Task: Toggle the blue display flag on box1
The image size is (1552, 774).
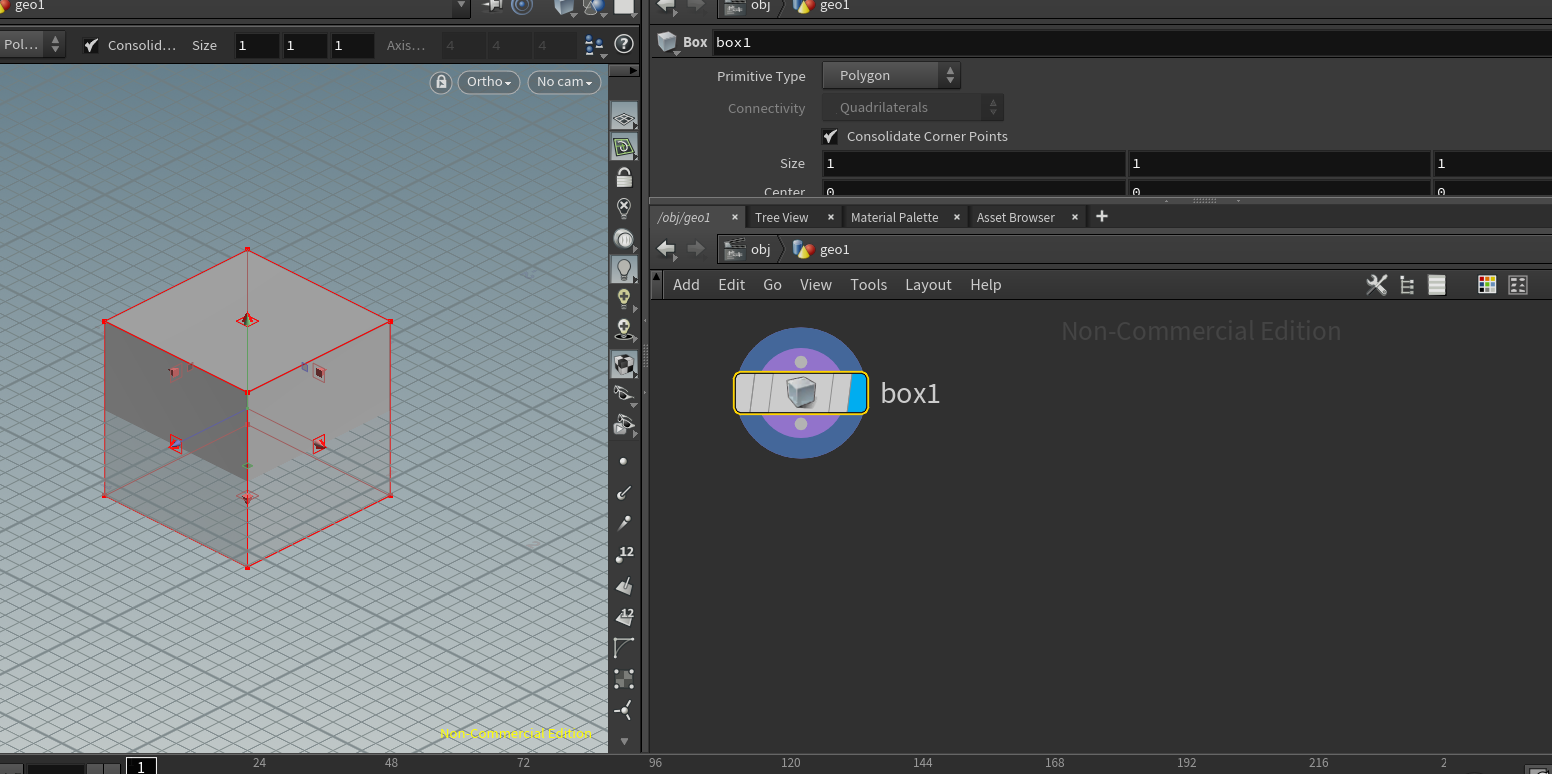Action: (x=856, y=393)
